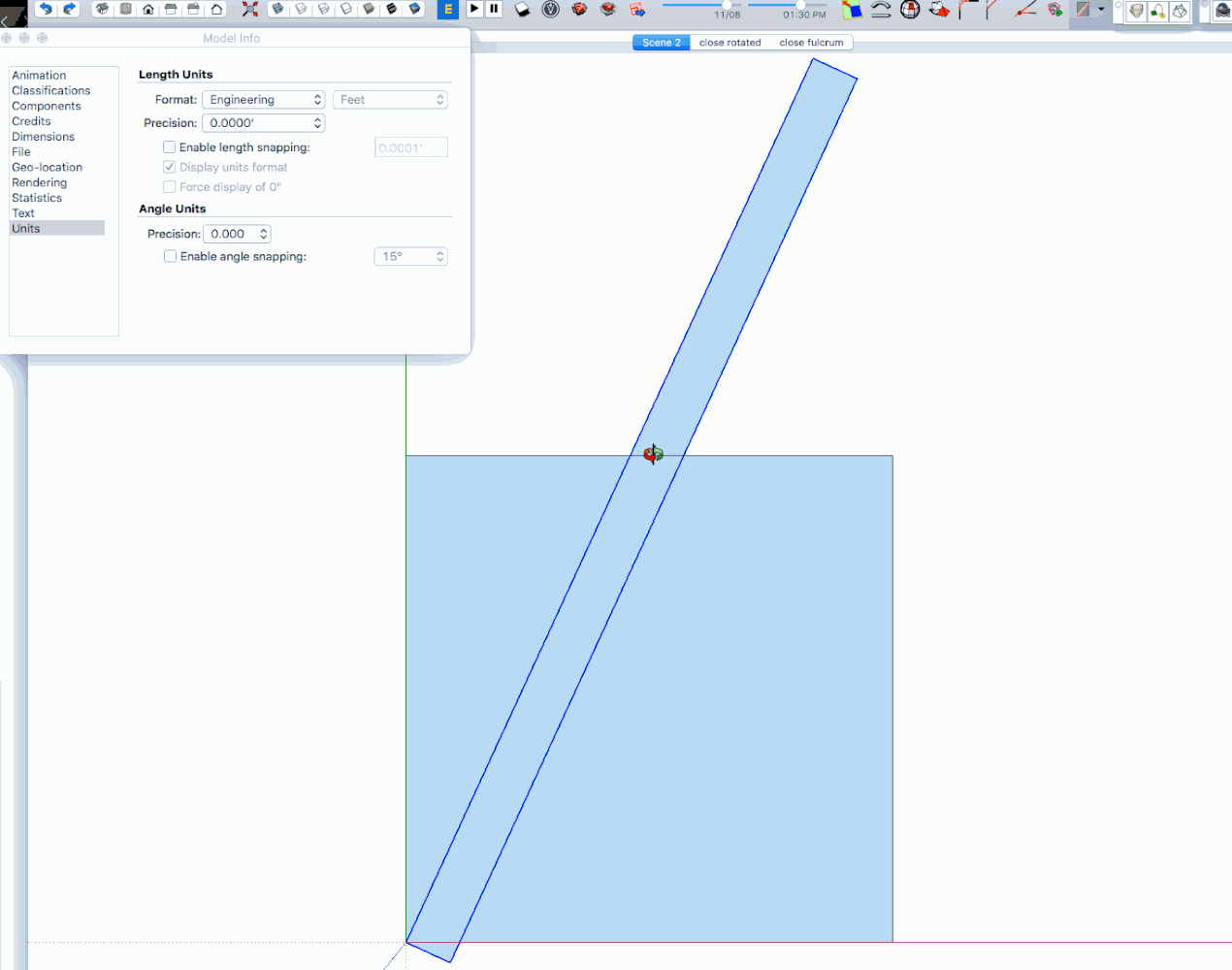
Task: Open the close rotated scene tab
Action: pos(729,42)
